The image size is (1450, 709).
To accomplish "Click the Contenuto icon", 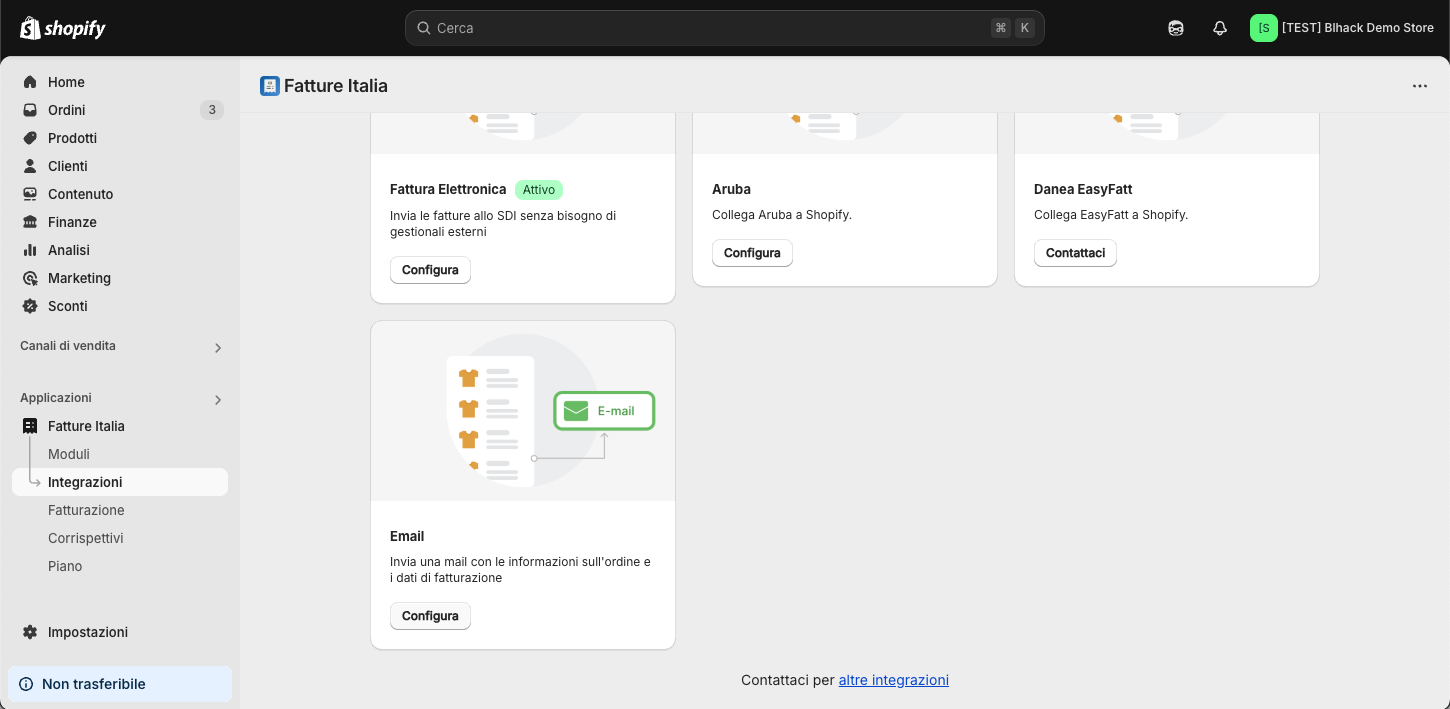I will coord(30,194).
